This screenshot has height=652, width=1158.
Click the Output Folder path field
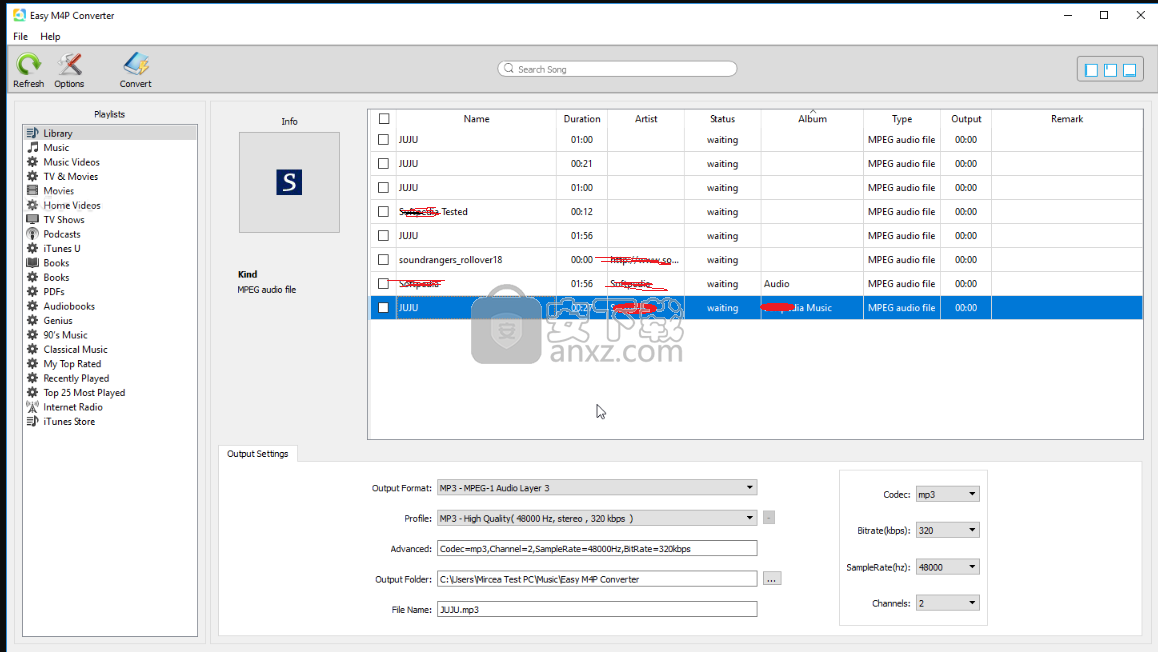(597, 579)
